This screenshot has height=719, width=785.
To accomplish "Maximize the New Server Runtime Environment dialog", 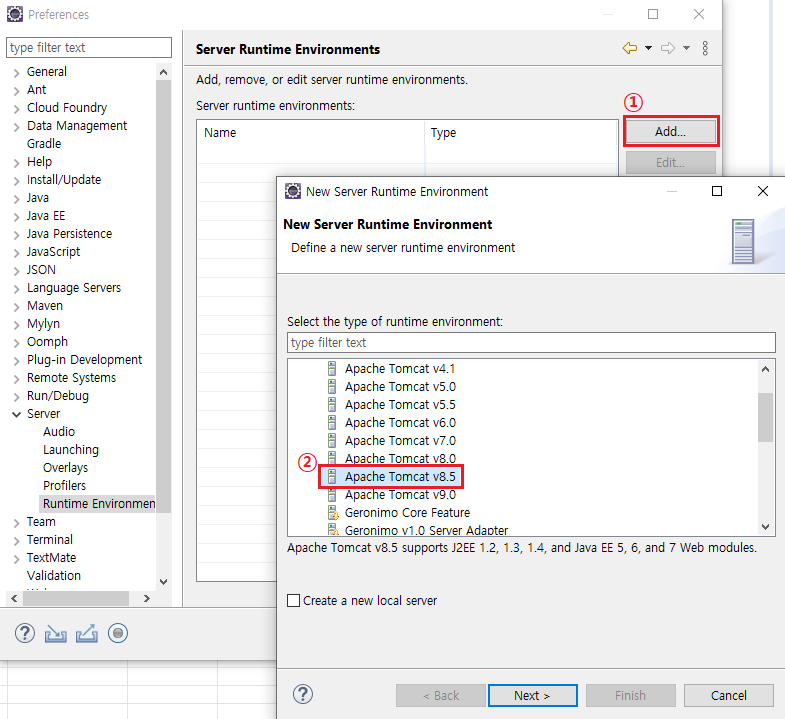I will point(717,191).
